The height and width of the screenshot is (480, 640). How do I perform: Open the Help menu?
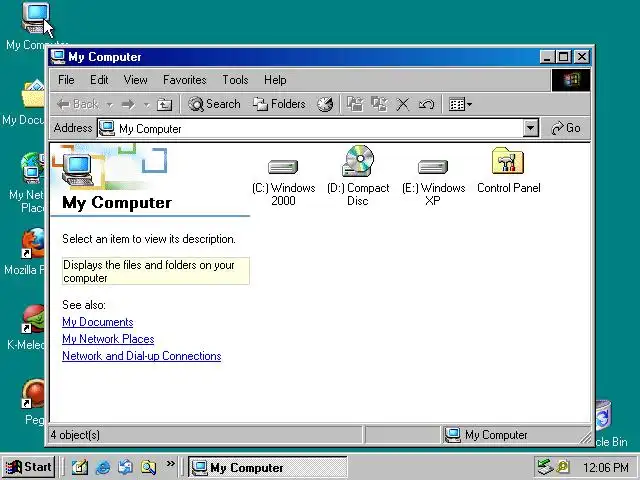pyautogui.click(x=275, y=80)
